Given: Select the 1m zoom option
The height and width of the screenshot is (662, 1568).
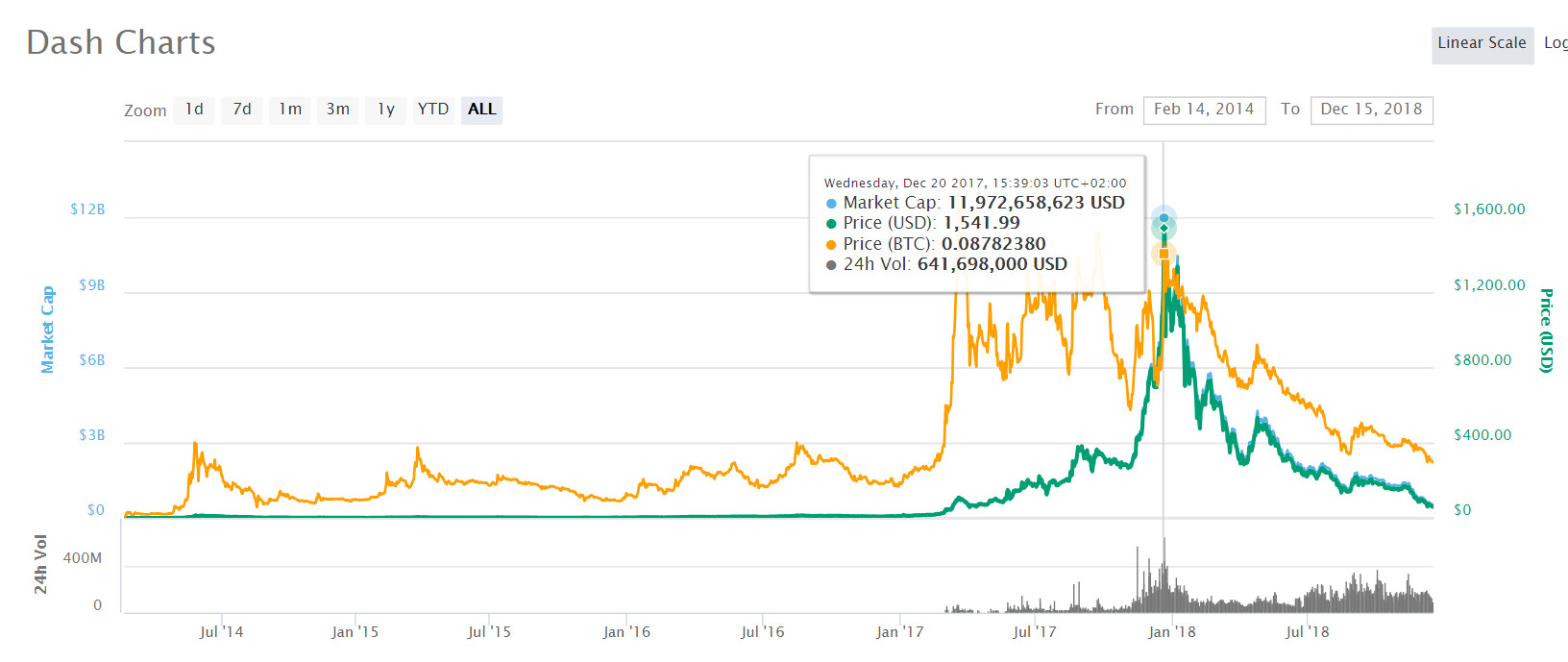Looking at the screenshot, I should pyautogui.click(x=290, y=110).
